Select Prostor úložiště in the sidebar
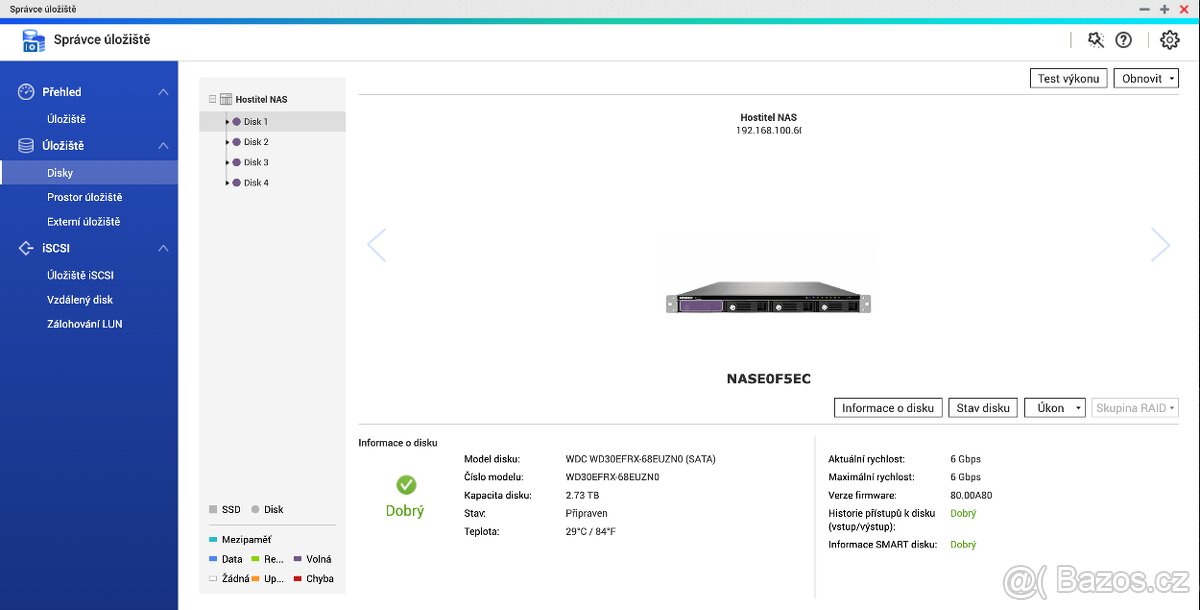 [84, 197]
